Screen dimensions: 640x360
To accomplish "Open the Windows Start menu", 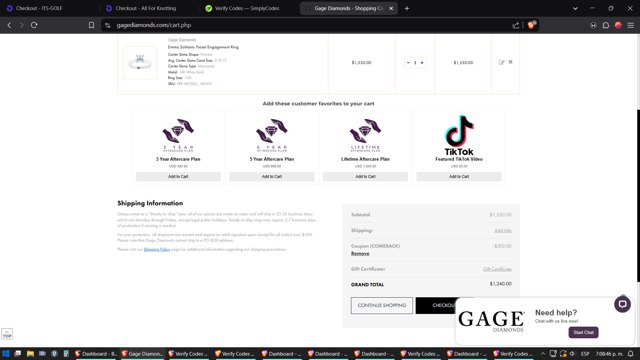I will coord(6,353).
